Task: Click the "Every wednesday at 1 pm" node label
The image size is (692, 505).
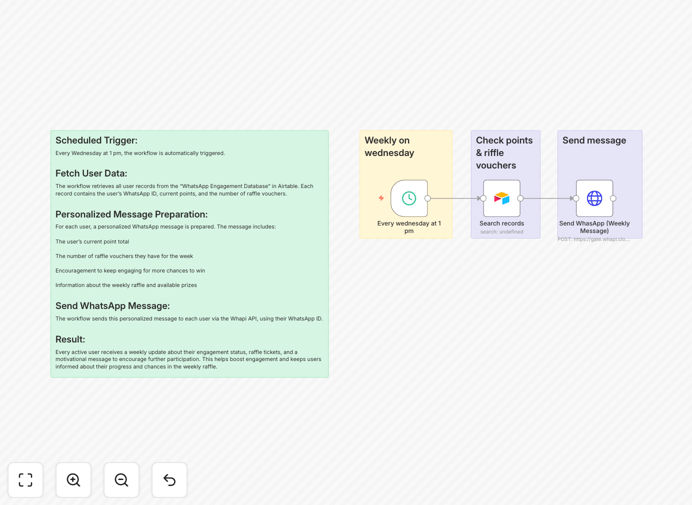Action: pos(409,227)
